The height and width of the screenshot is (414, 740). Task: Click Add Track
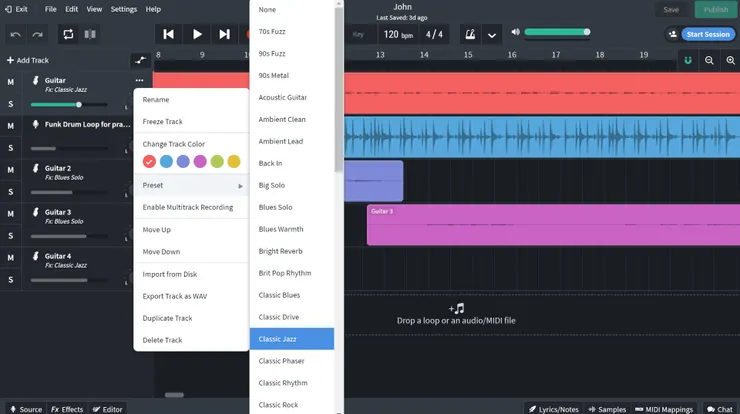pos(28,60)
